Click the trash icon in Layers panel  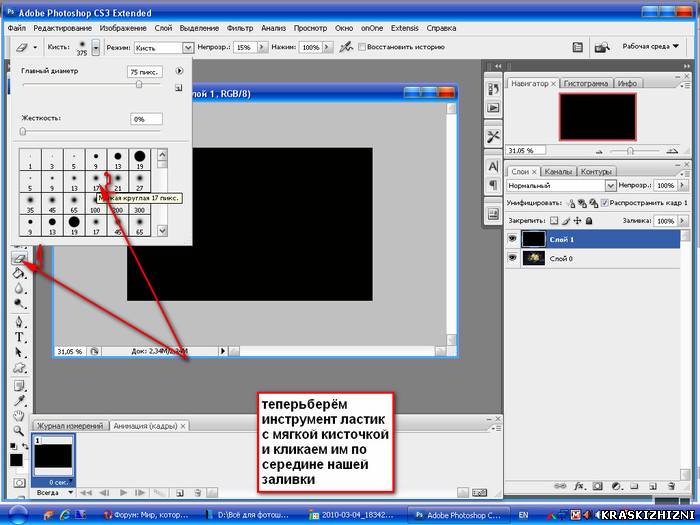(671, 486)
